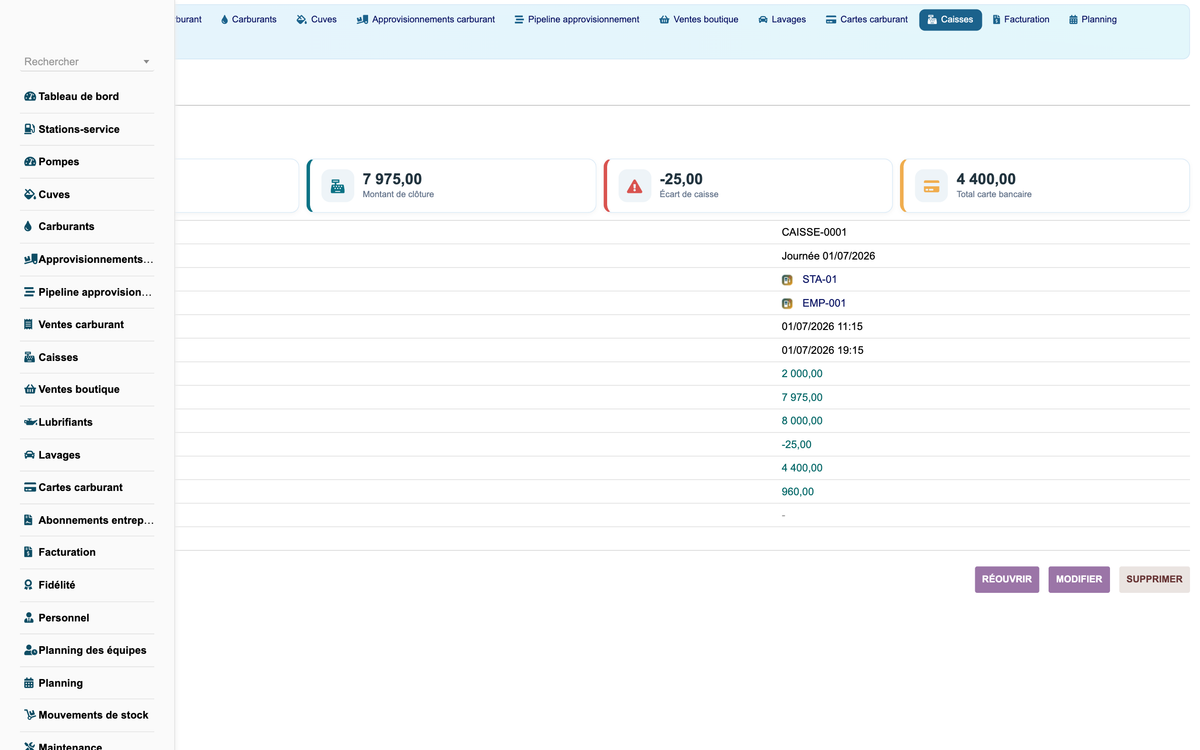Open the Rechercher dropdown arrow
The height and width of the screenshot is (750, 1200).
point(146,62)
